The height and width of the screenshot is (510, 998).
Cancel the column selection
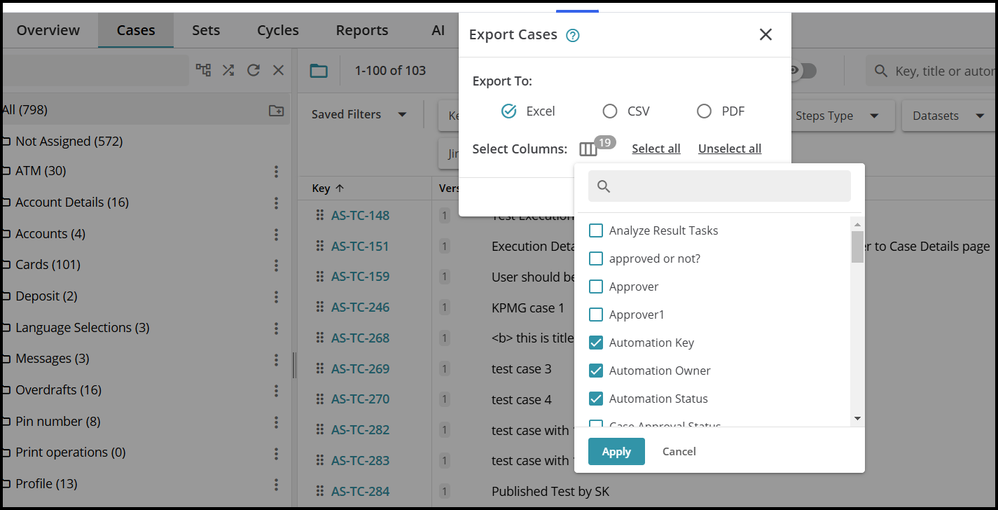pos(679,451)
